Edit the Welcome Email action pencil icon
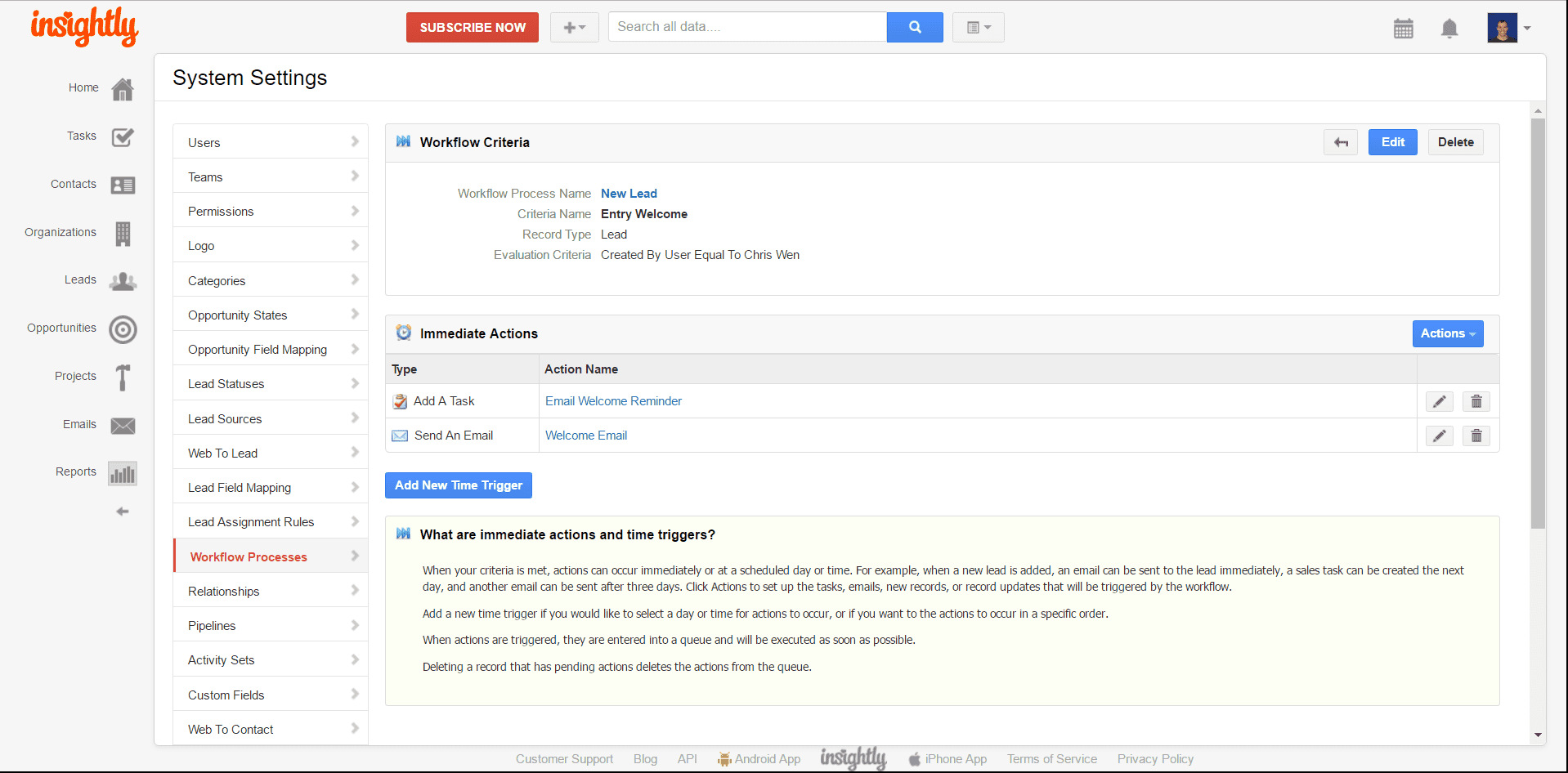This screenshot has height=773, width=1568. (1440, 436)
